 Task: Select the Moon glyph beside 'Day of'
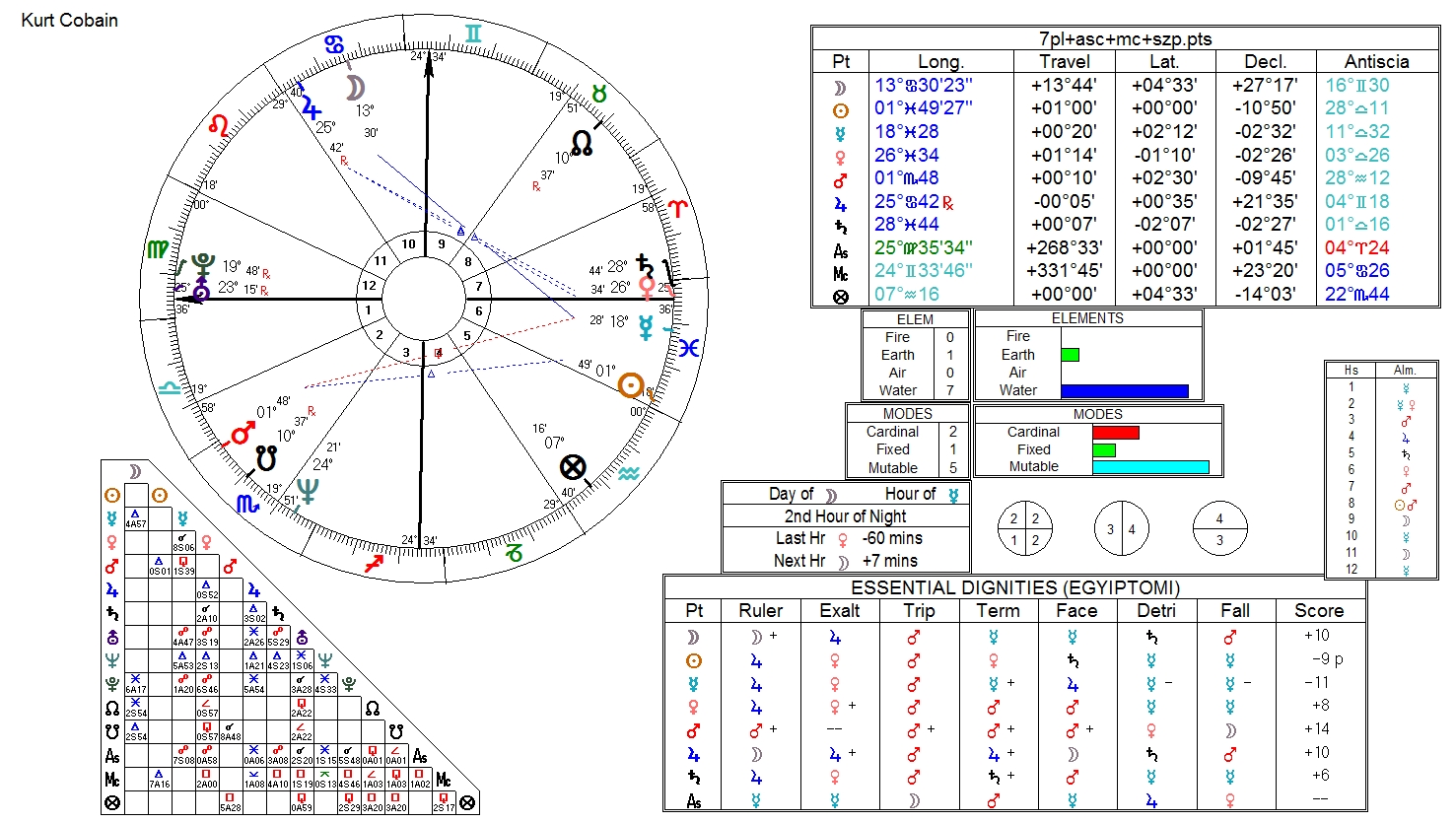[831, 495]
